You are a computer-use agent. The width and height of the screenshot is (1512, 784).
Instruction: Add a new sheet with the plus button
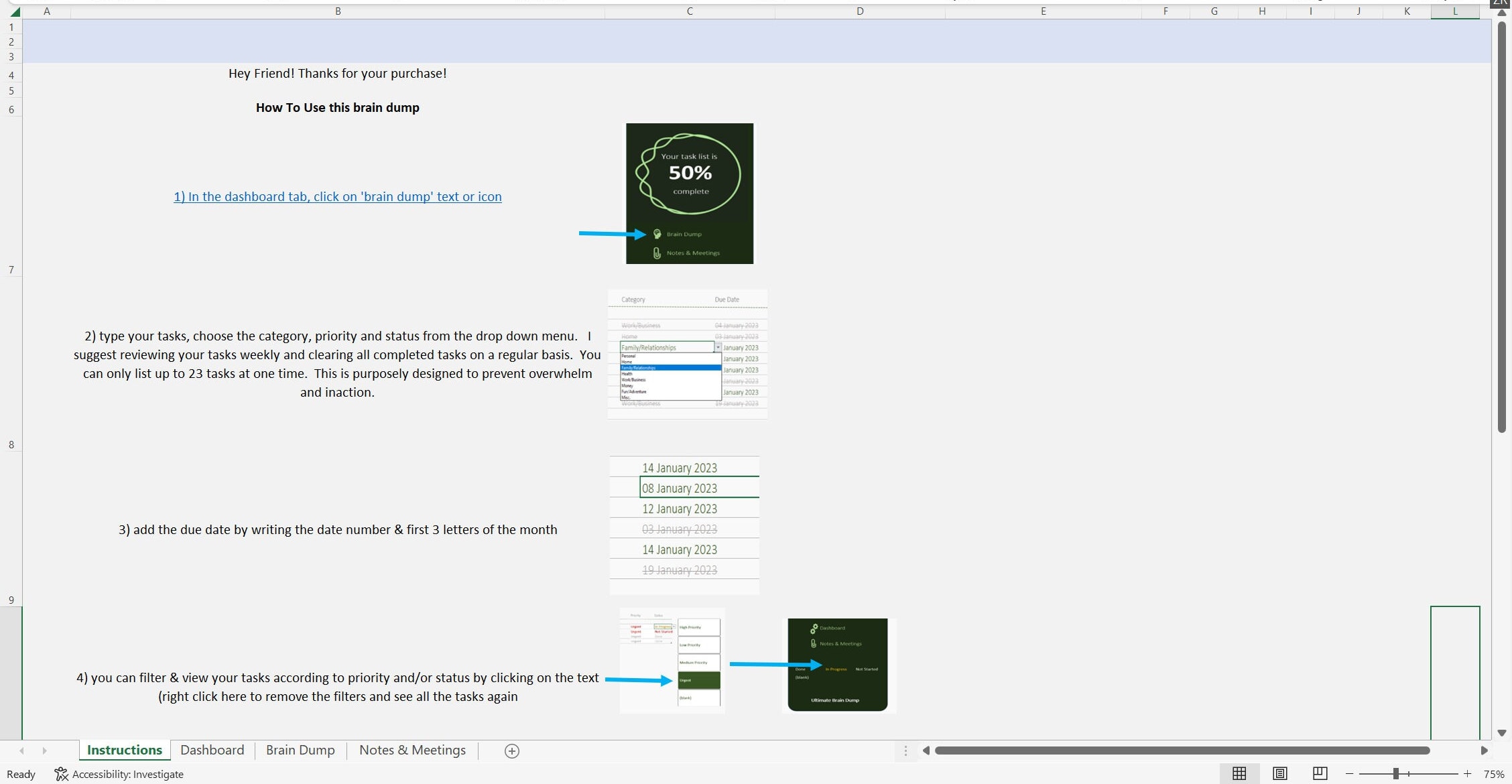pyautogui.click(x=511, y=750)
